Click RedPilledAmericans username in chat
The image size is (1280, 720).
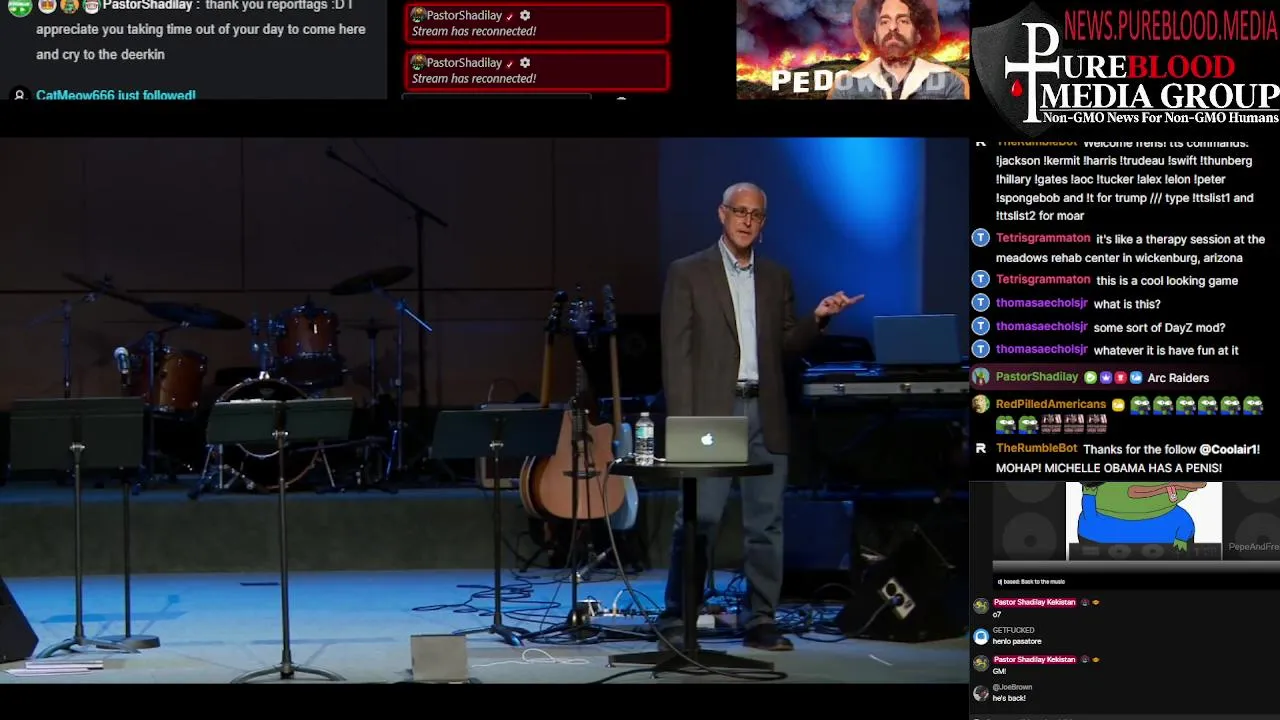(1051, 404)
